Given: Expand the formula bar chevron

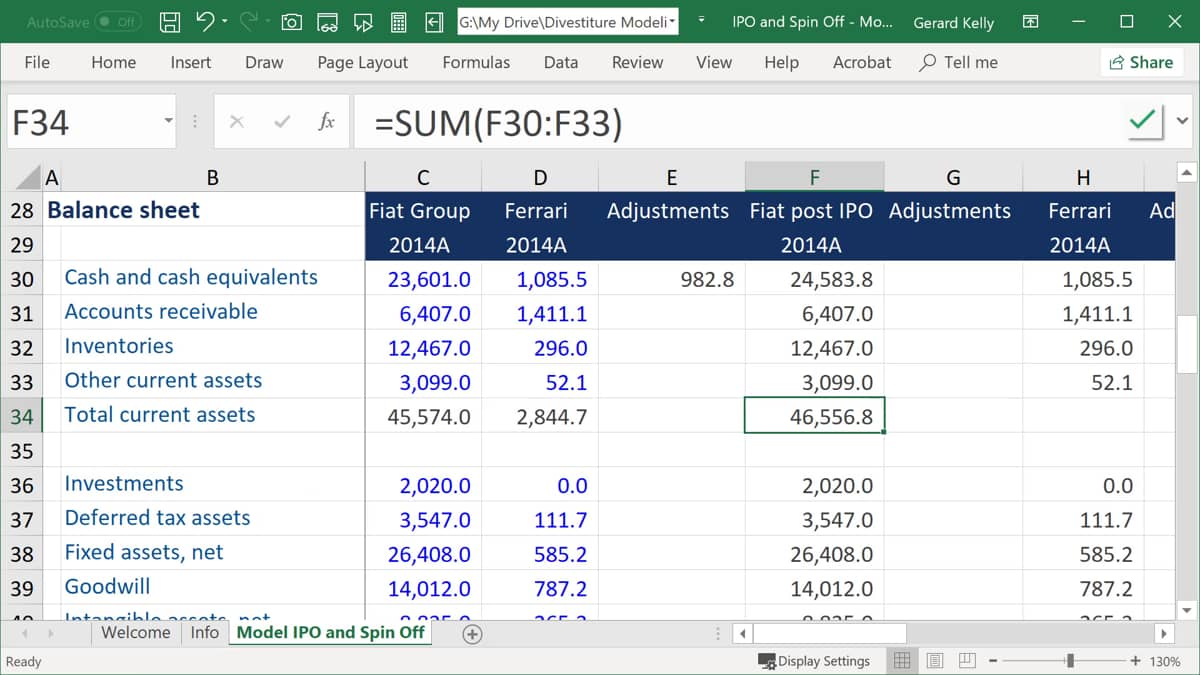Looking at the screenshot, I should pos(1183,121).
